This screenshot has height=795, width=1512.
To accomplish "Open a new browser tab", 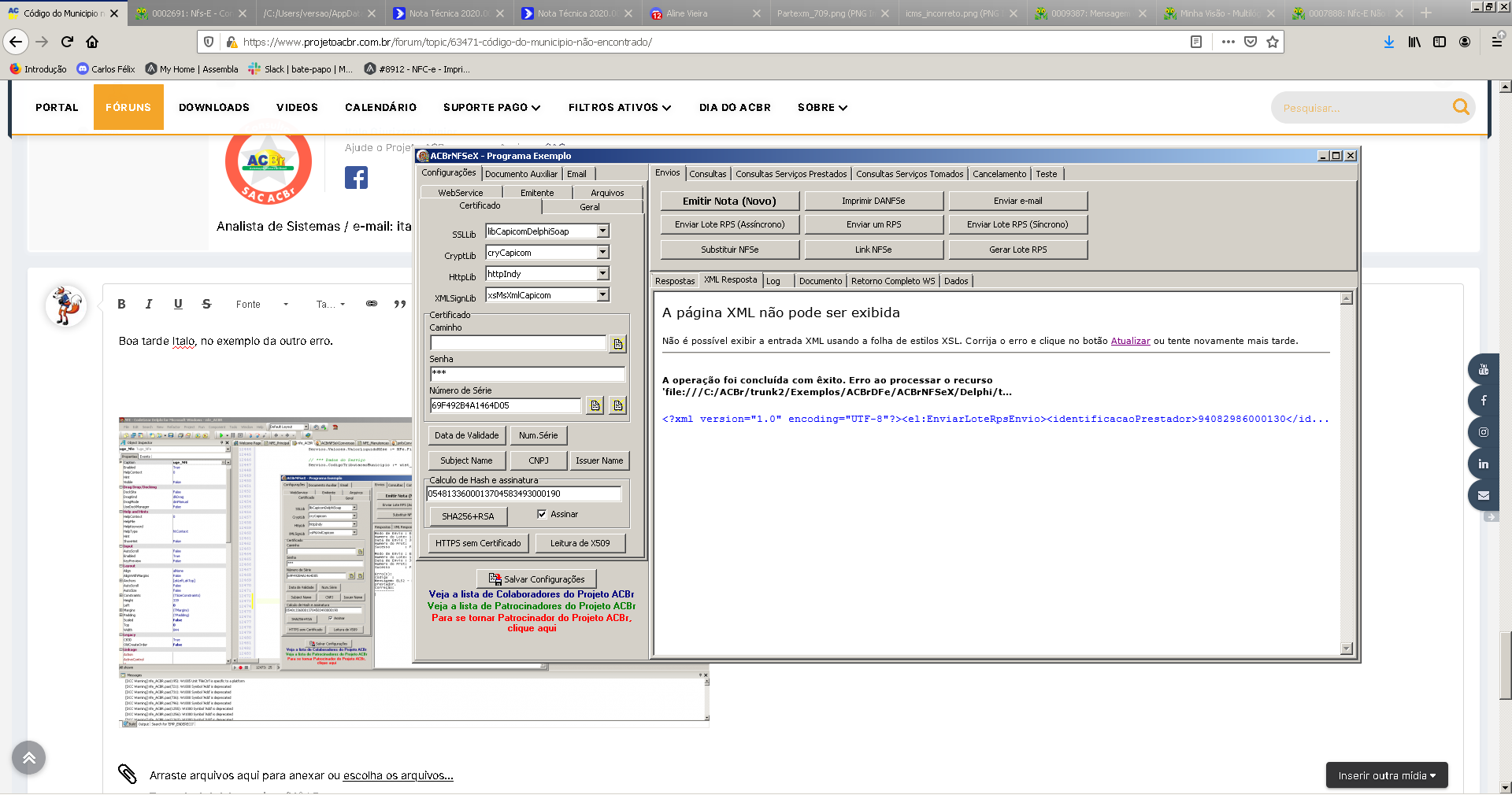I will (1426, 13).
